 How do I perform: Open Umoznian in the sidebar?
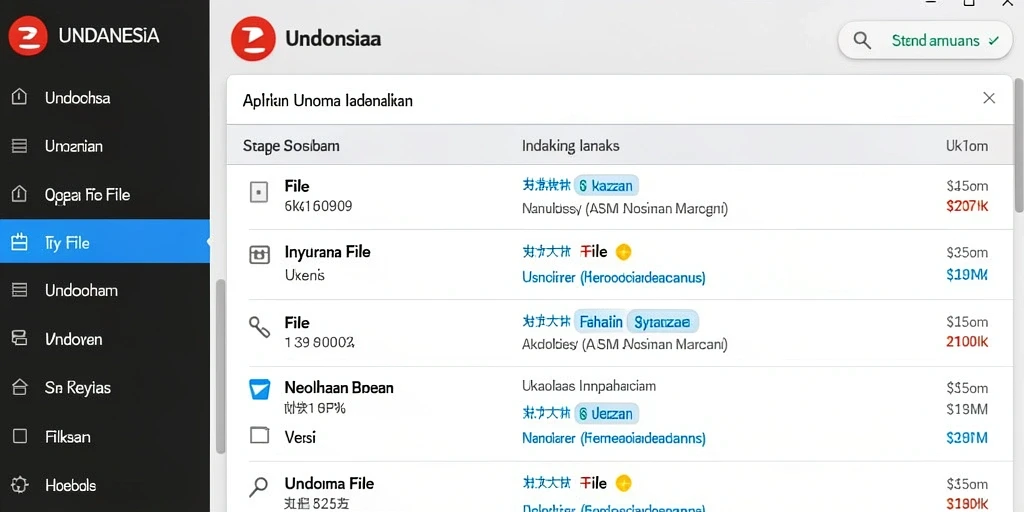tap(104, 146)
